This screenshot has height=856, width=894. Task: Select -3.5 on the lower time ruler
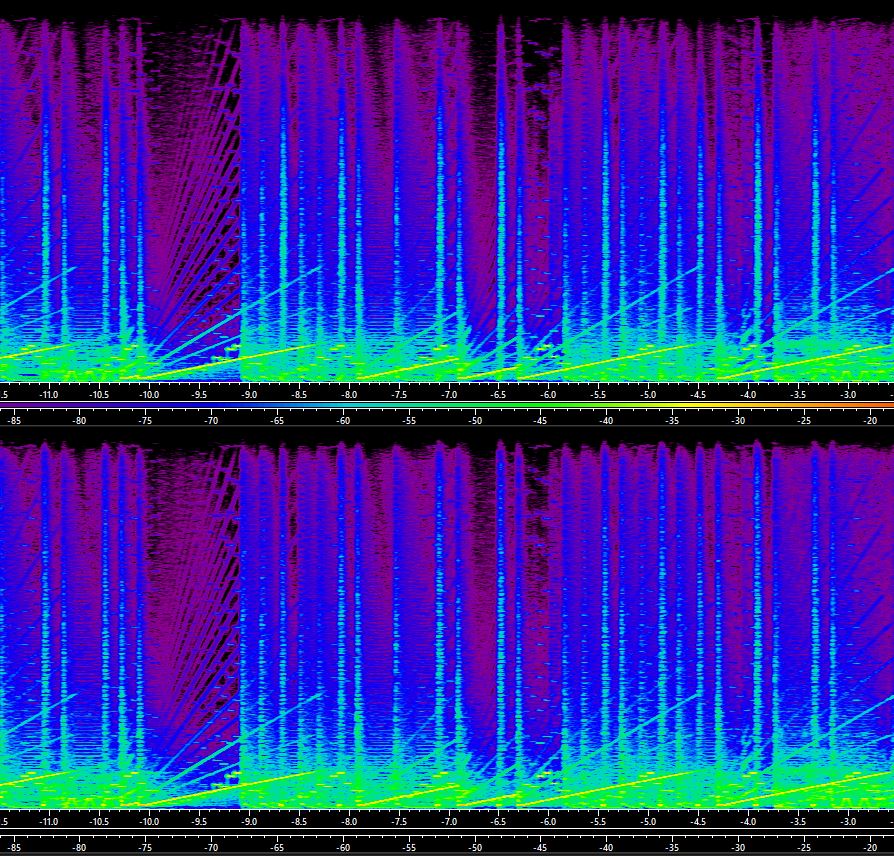(x=798, y=822)
